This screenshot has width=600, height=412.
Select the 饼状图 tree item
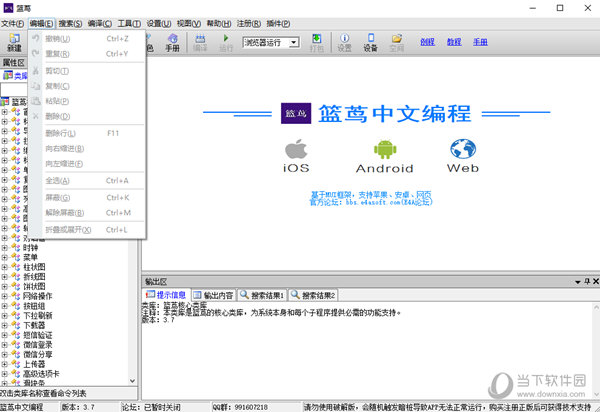point(34,286)
